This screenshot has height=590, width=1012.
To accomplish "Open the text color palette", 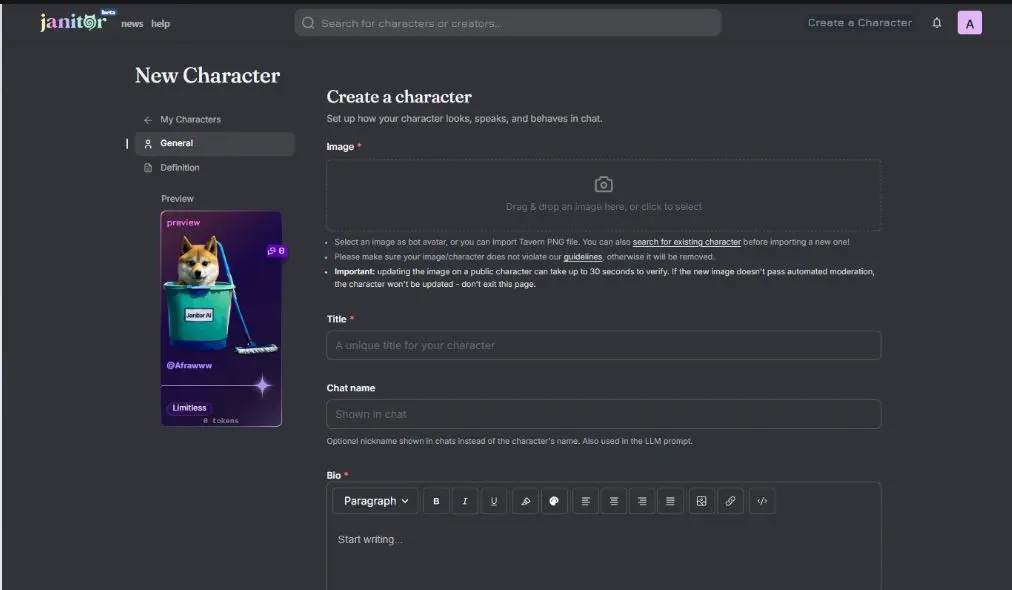I will [x=554, y=501].
